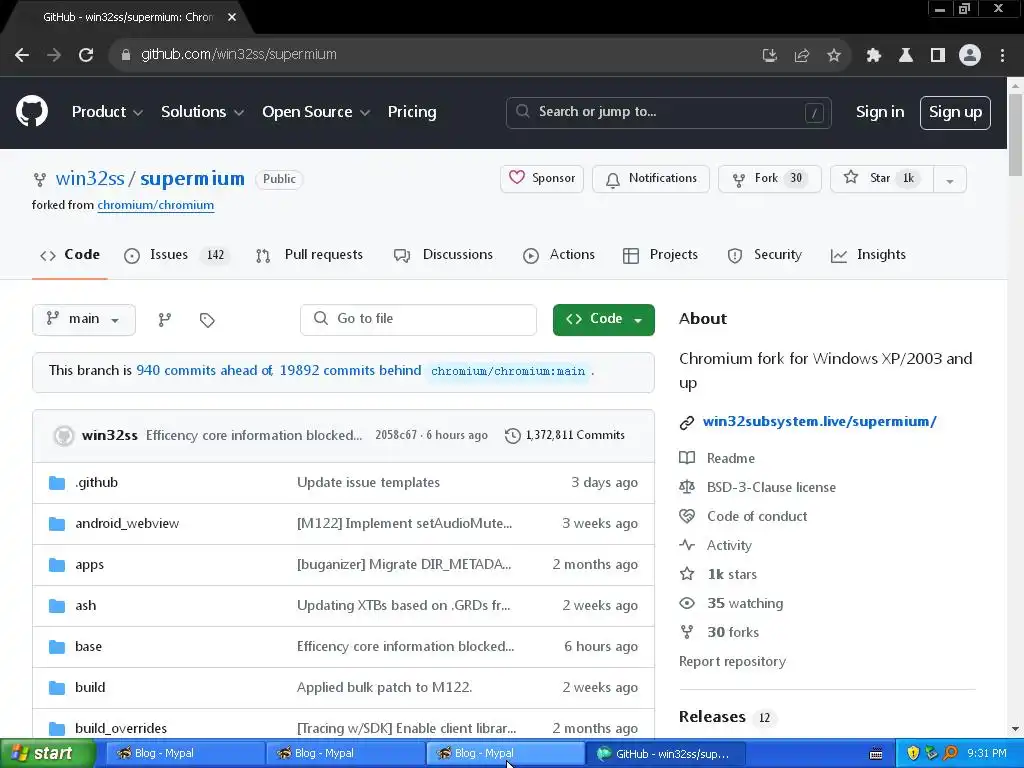Expand the Solutions menu
This screenshot has height=768, width=1024.
(202, 112)
